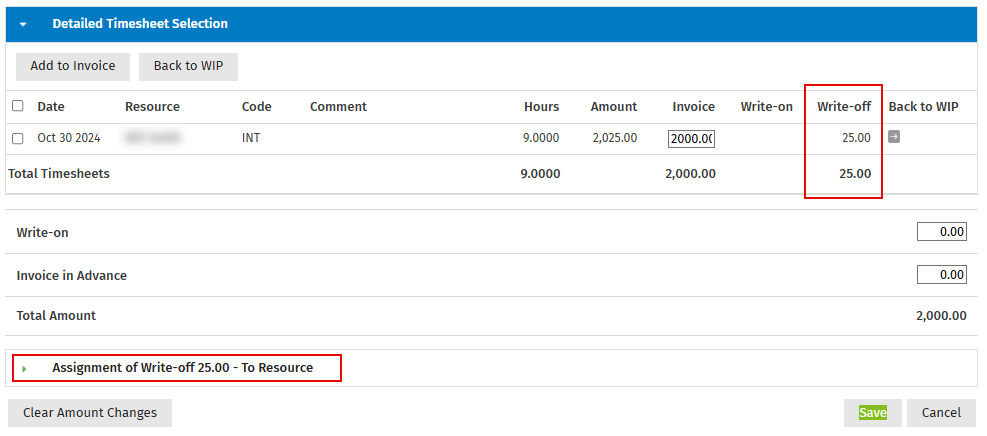Click the Oct 30 2024 date cell
Screen dimensions: 987x436
click(69, 138)
